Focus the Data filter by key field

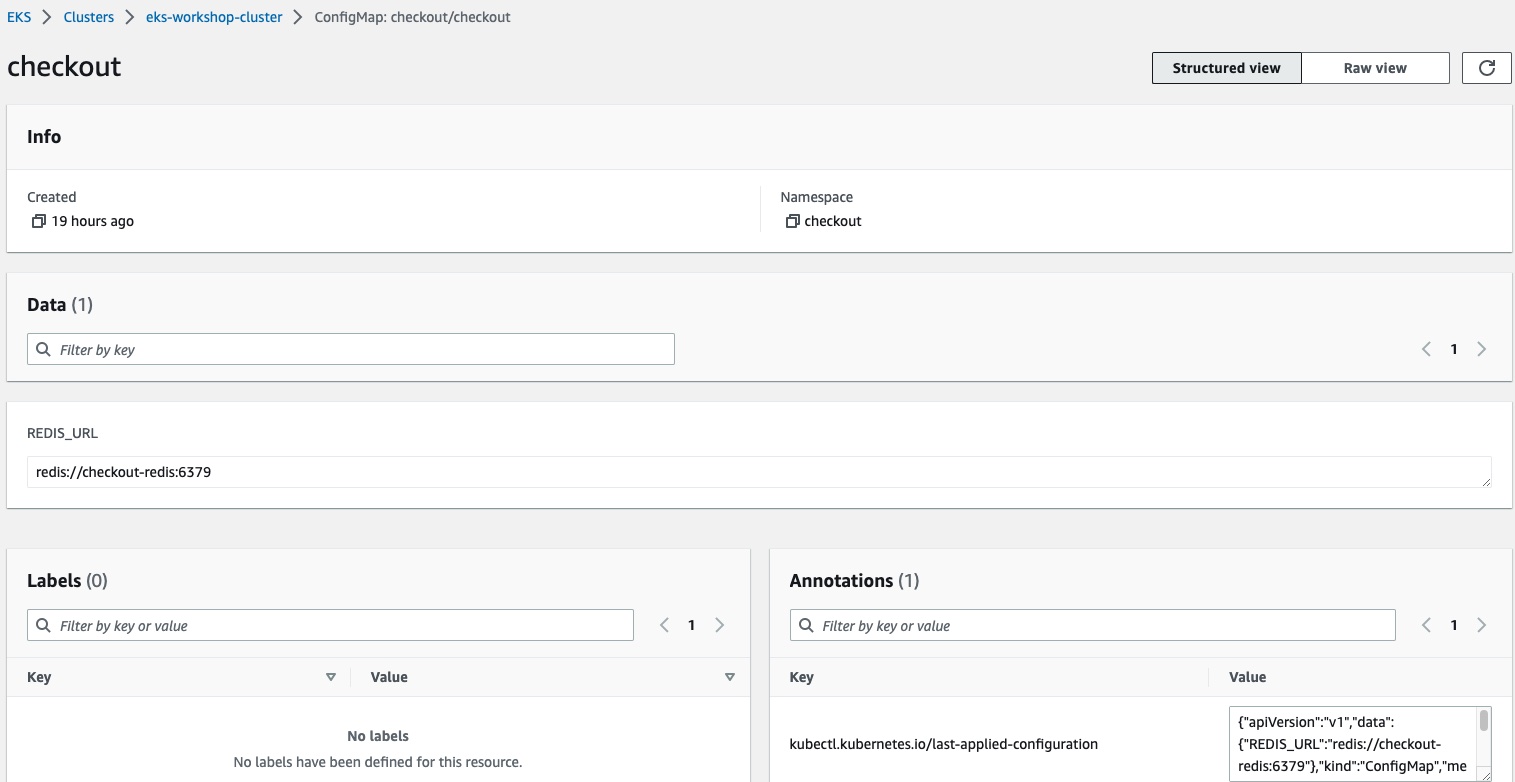pyautogui.click(x=360, y=349)
